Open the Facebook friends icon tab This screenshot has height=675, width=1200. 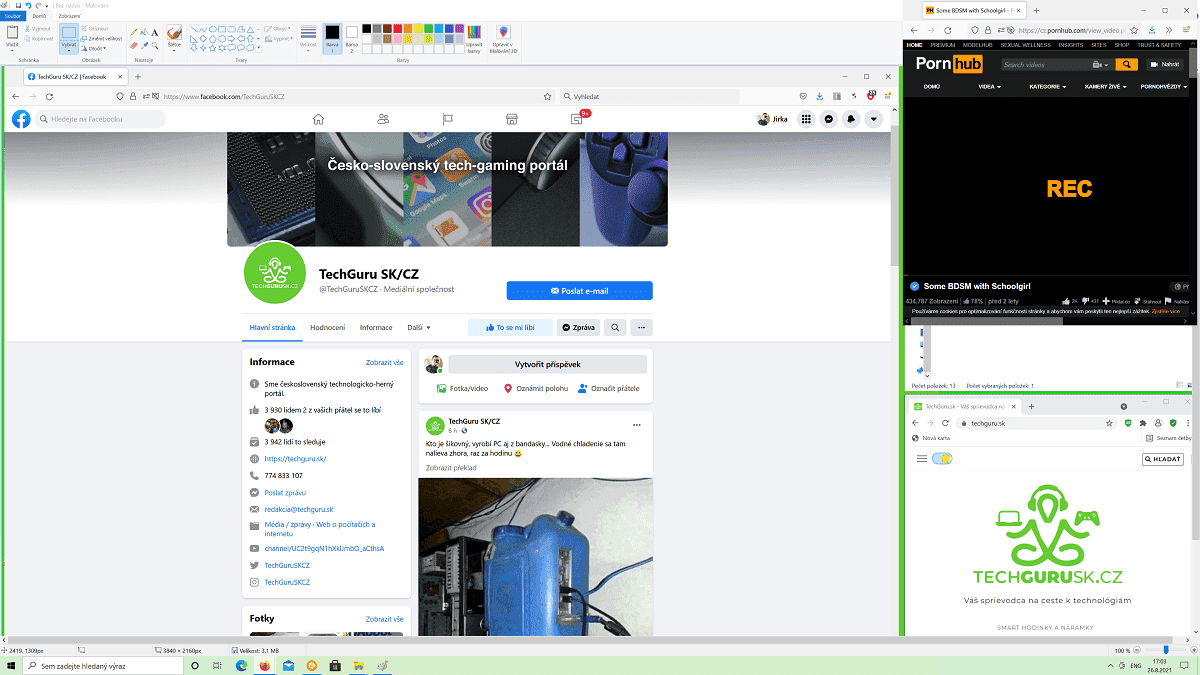point(383,119)
